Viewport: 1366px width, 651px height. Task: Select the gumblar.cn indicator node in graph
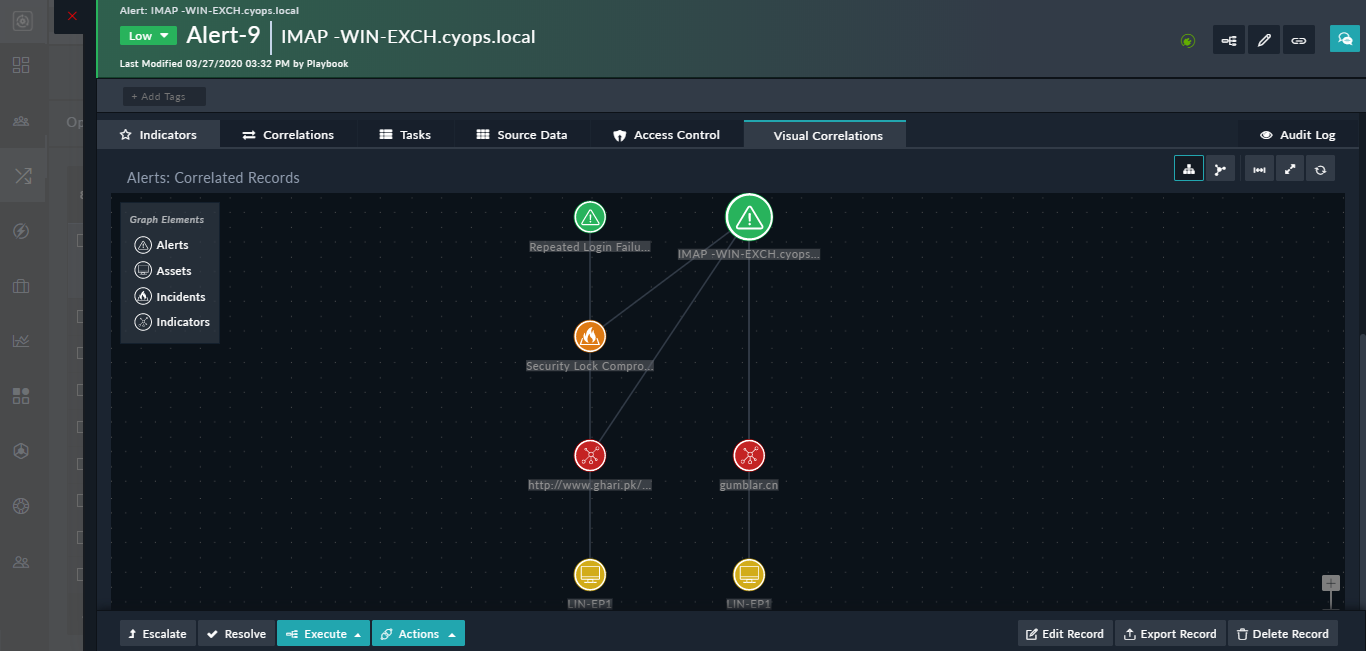click(749, 455)
